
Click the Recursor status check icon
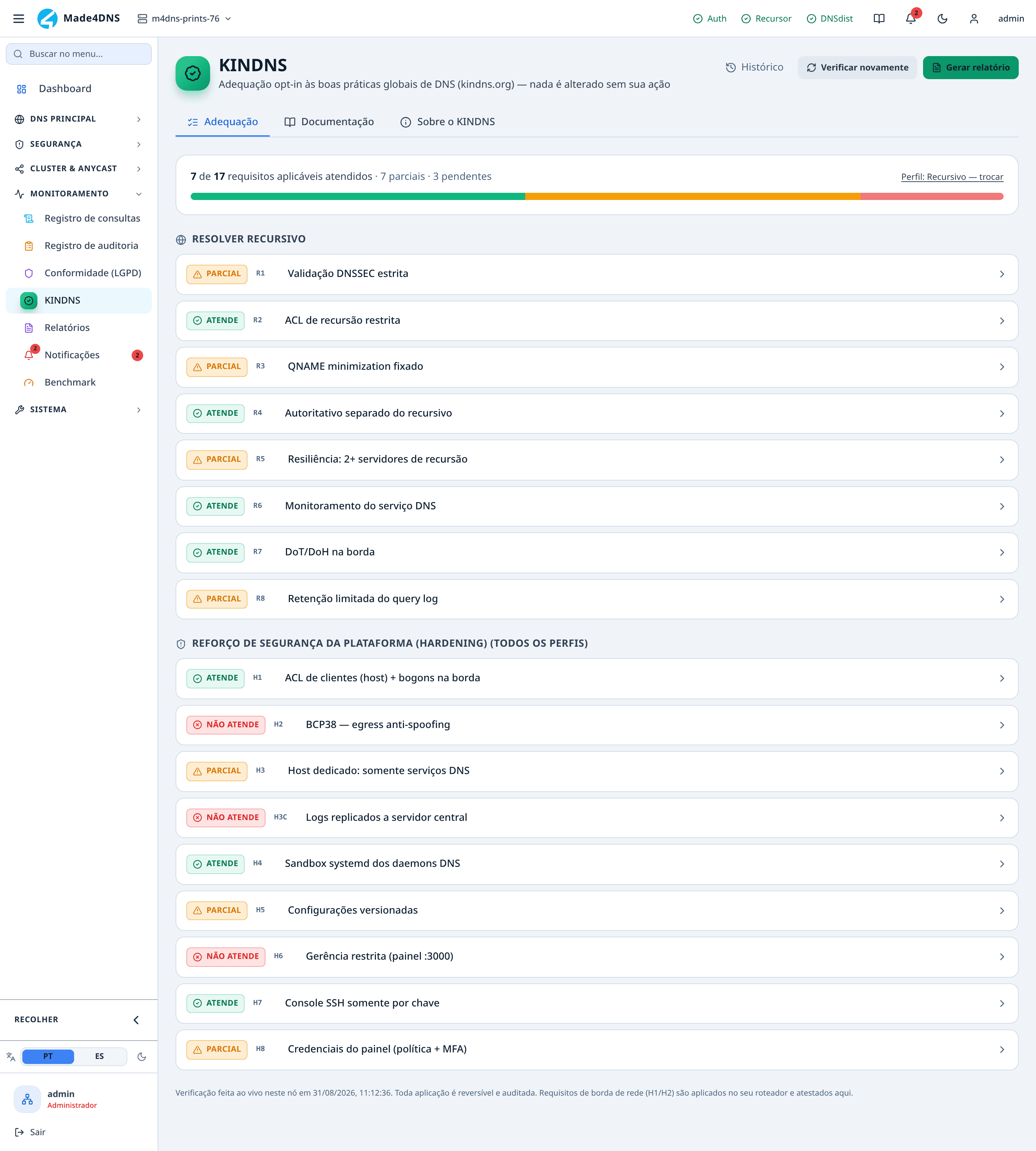tap(746, 19)
